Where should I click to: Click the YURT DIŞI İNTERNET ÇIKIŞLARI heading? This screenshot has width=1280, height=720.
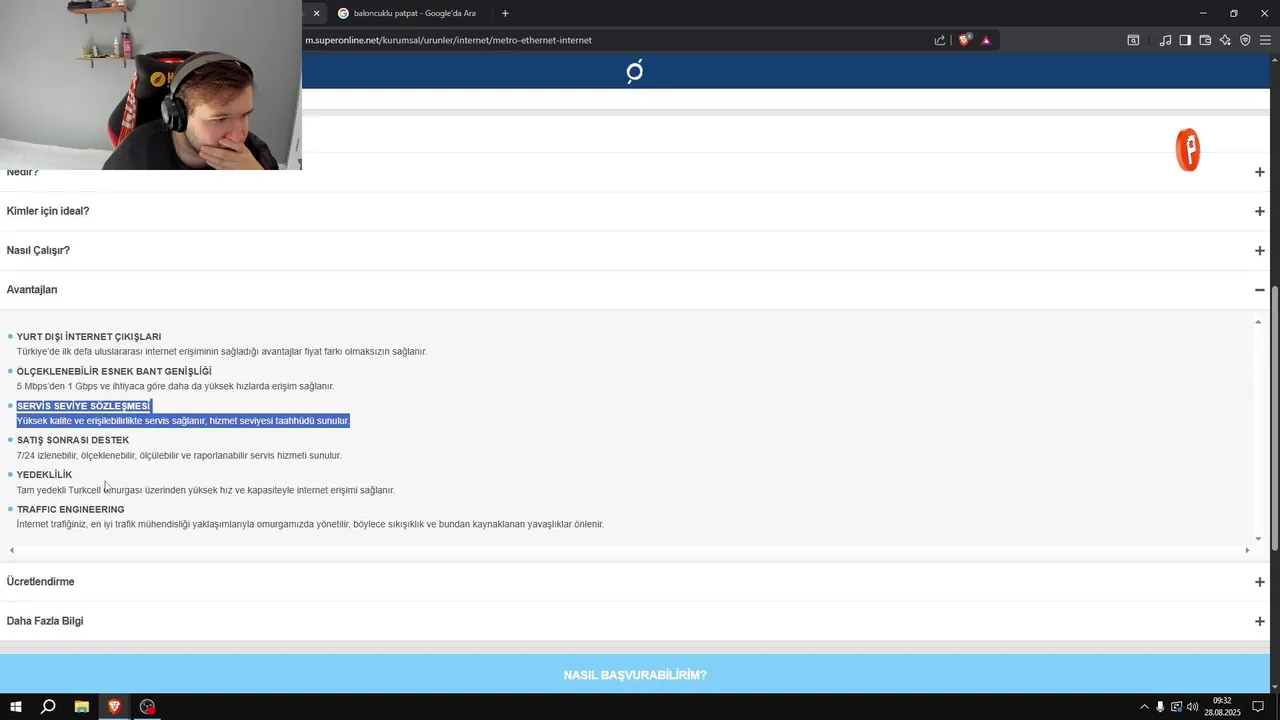pos(89,337)
